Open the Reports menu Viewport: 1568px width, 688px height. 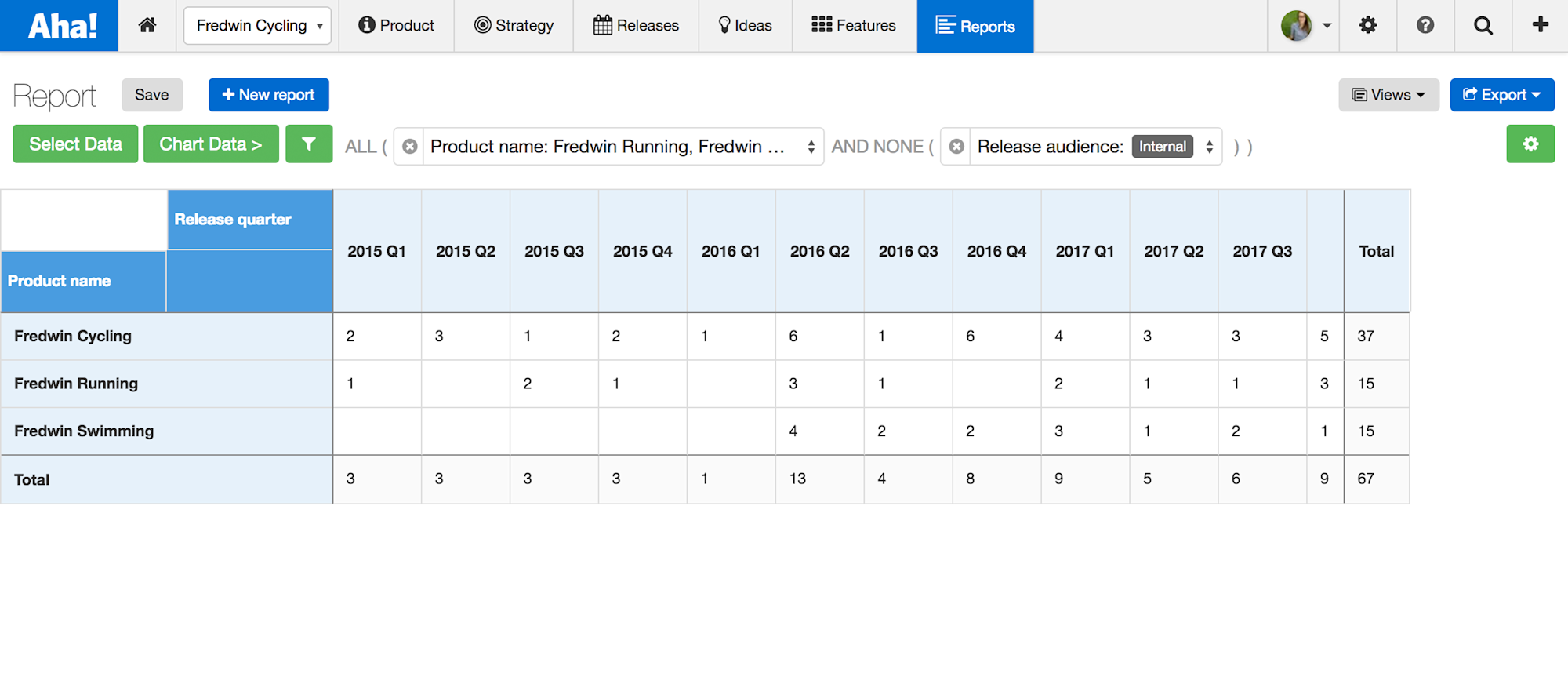(975, 26)
